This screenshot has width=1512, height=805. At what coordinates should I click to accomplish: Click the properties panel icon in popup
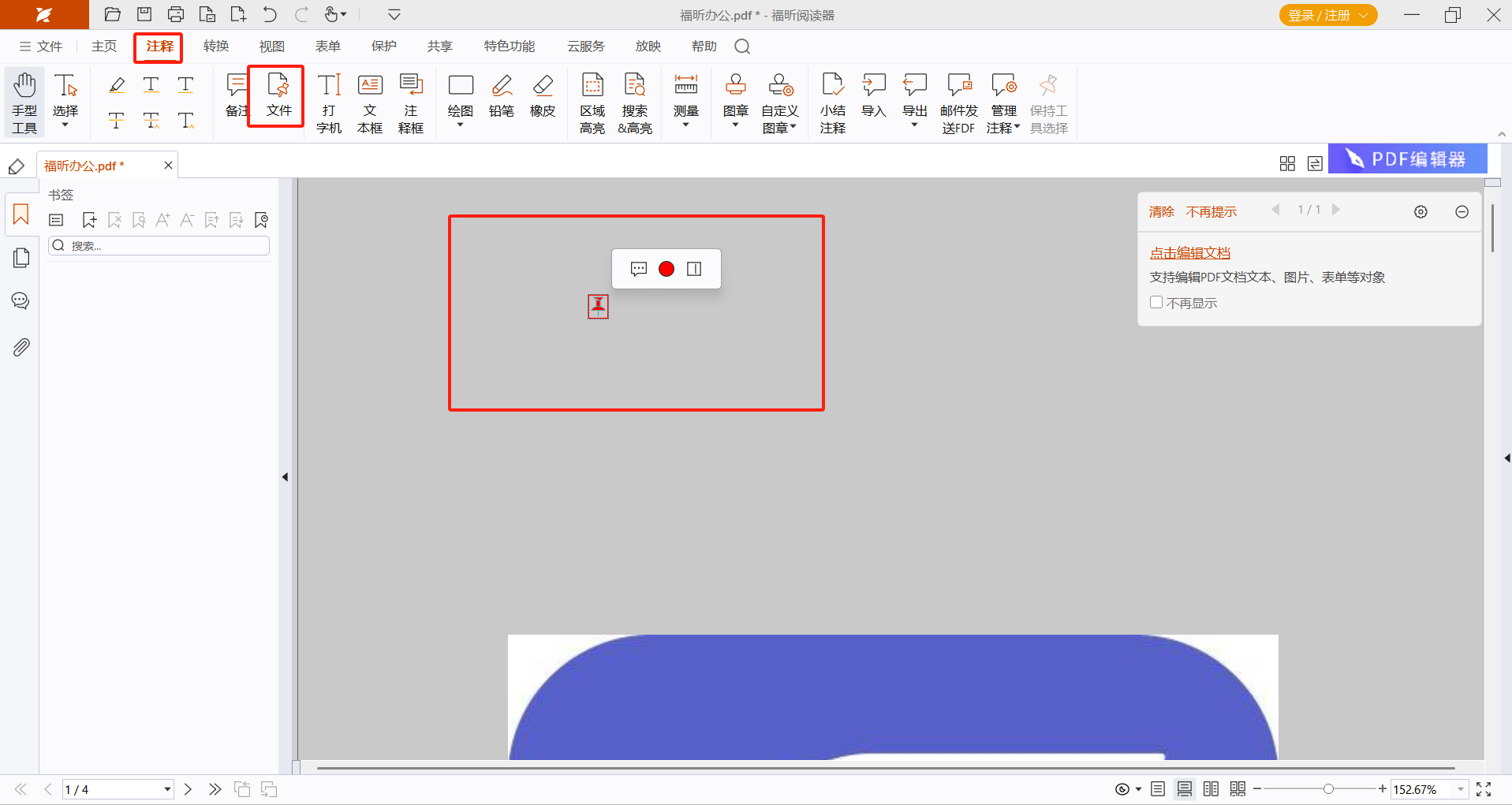tap(694, 269)
